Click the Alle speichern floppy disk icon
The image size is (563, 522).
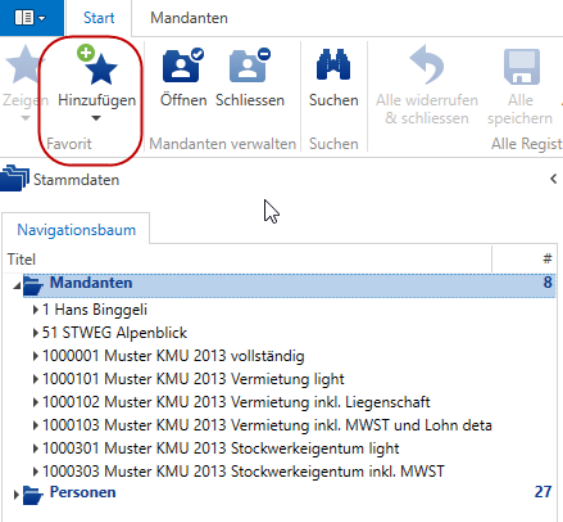point(522,67)
